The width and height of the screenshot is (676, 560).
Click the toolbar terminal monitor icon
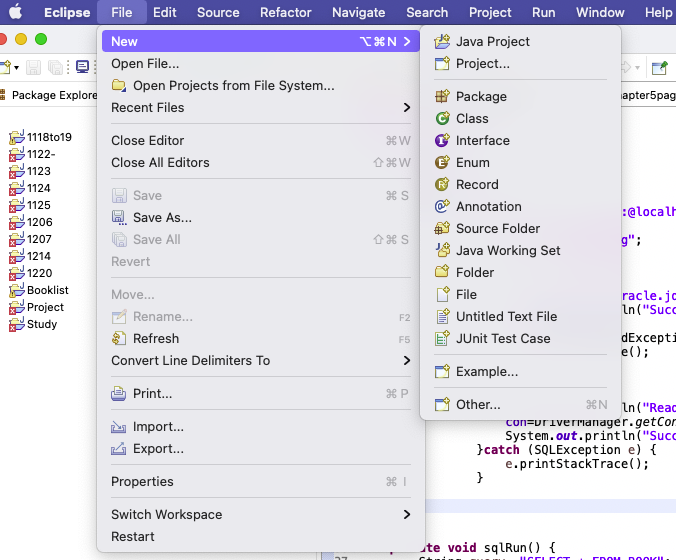tap(82, 67)
